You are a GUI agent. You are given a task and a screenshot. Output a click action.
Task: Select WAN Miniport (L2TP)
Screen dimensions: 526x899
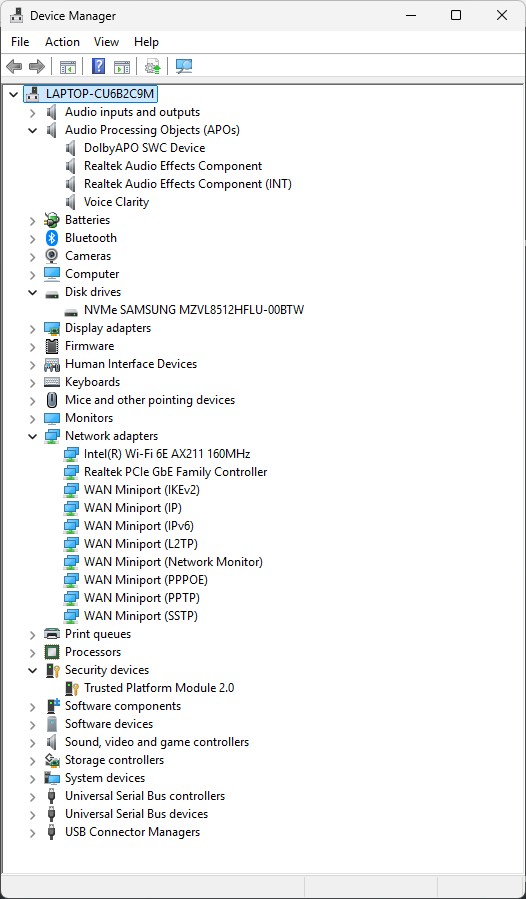pos(141,544)
